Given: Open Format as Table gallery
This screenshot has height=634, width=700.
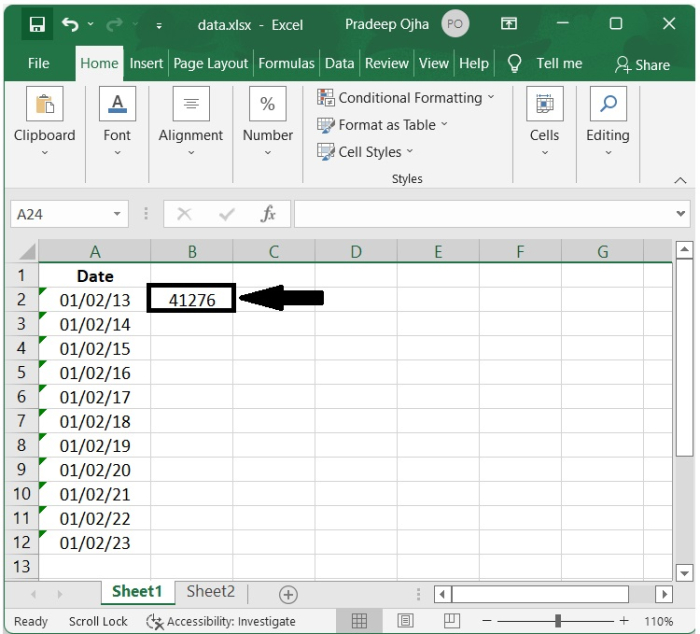Looking at the screenshot, I should (382, 125).
